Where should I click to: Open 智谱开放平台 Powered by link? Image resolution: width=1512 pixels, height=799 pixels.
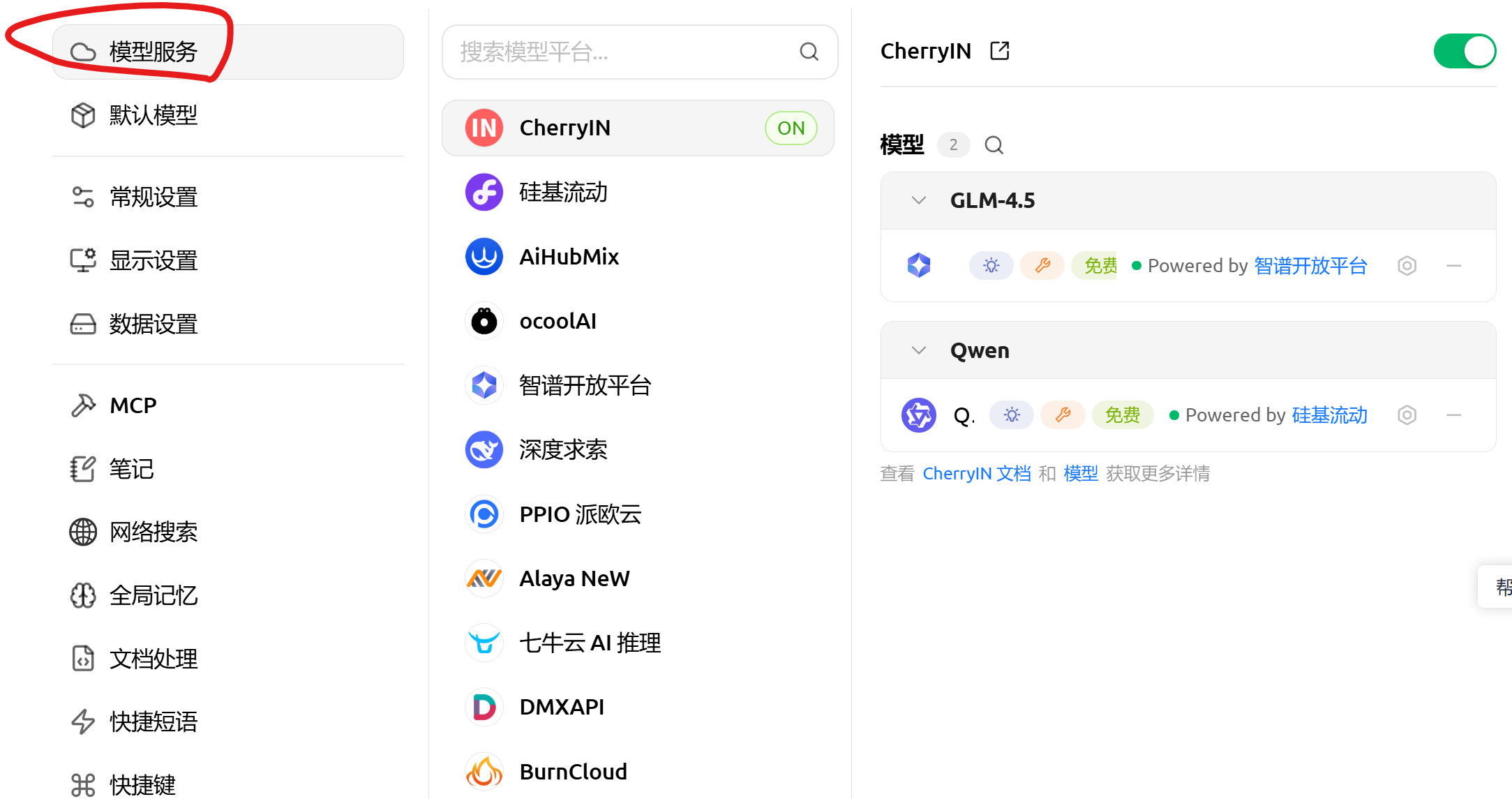1310,266
